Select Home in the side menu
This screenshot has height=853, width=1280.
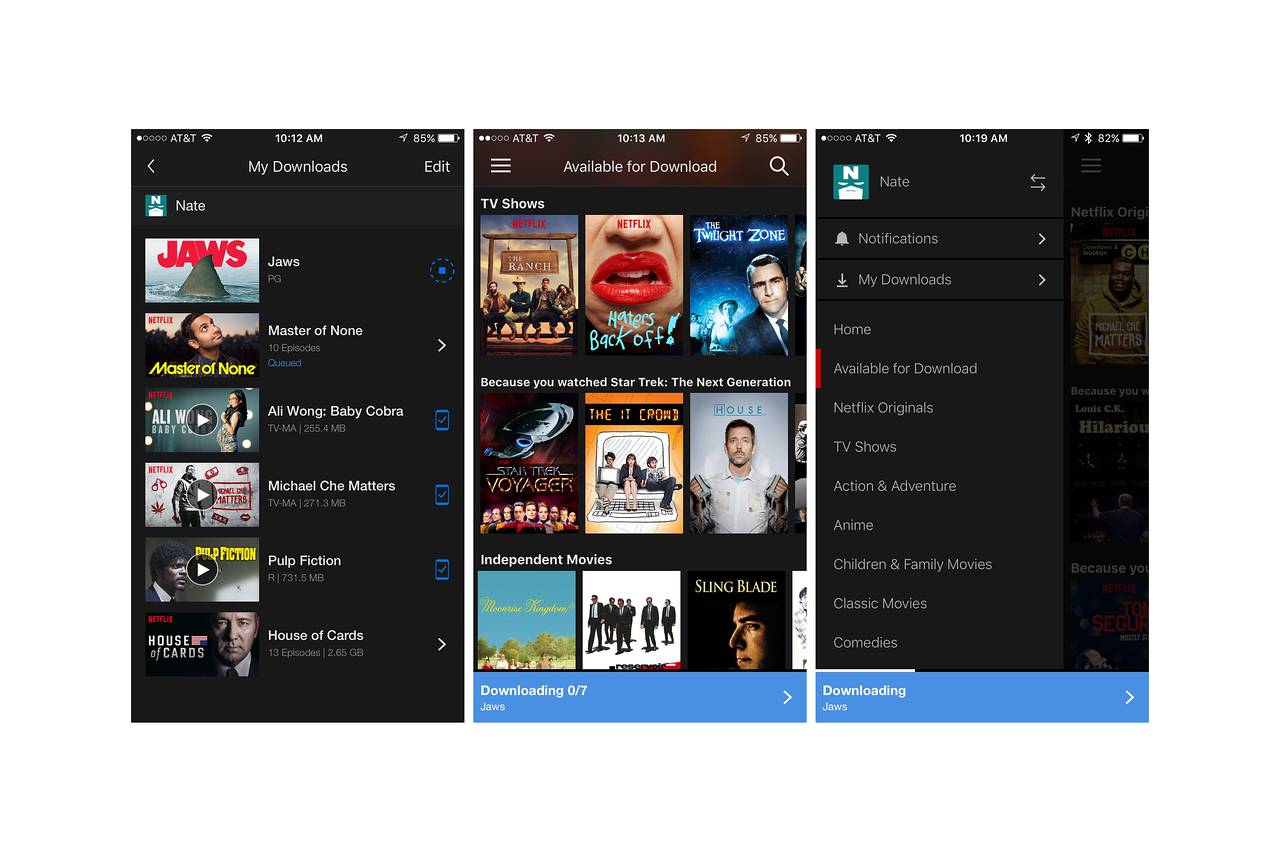coord(852,329)
